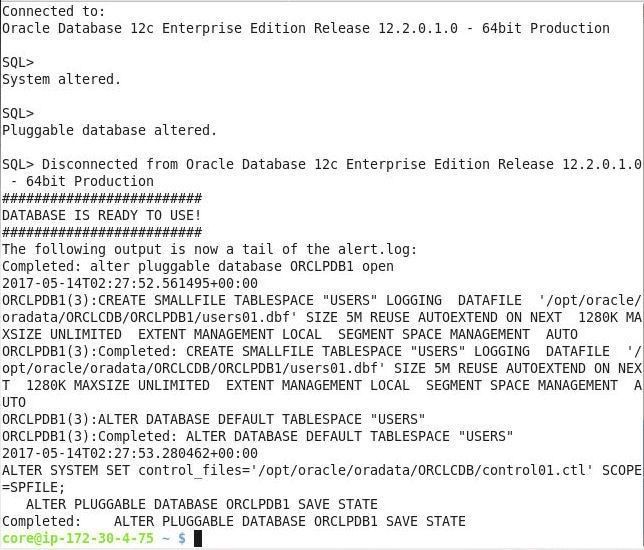Viewport: 644px width, 550px height.
Task: Click the 'DATABASE IS READY TO USE!' line
Action: (x=102, y=215)
